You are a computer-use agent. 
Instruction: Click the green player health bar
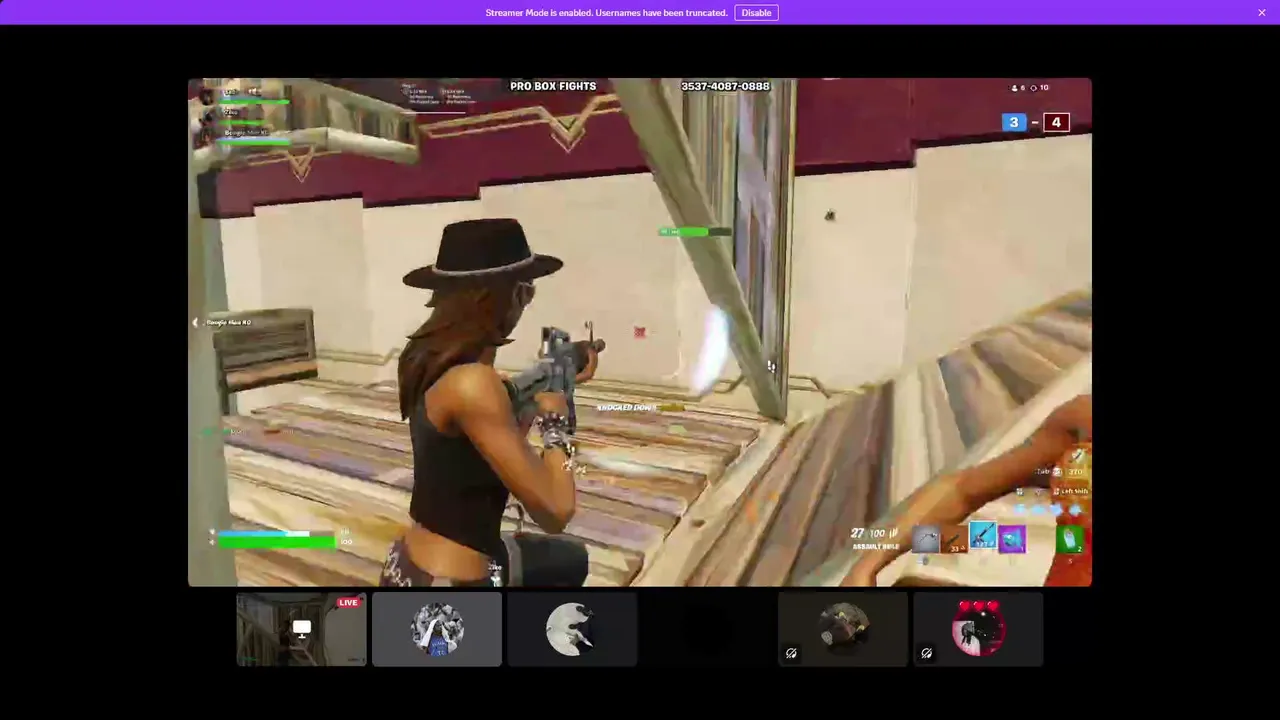click(x=276, y=542)
